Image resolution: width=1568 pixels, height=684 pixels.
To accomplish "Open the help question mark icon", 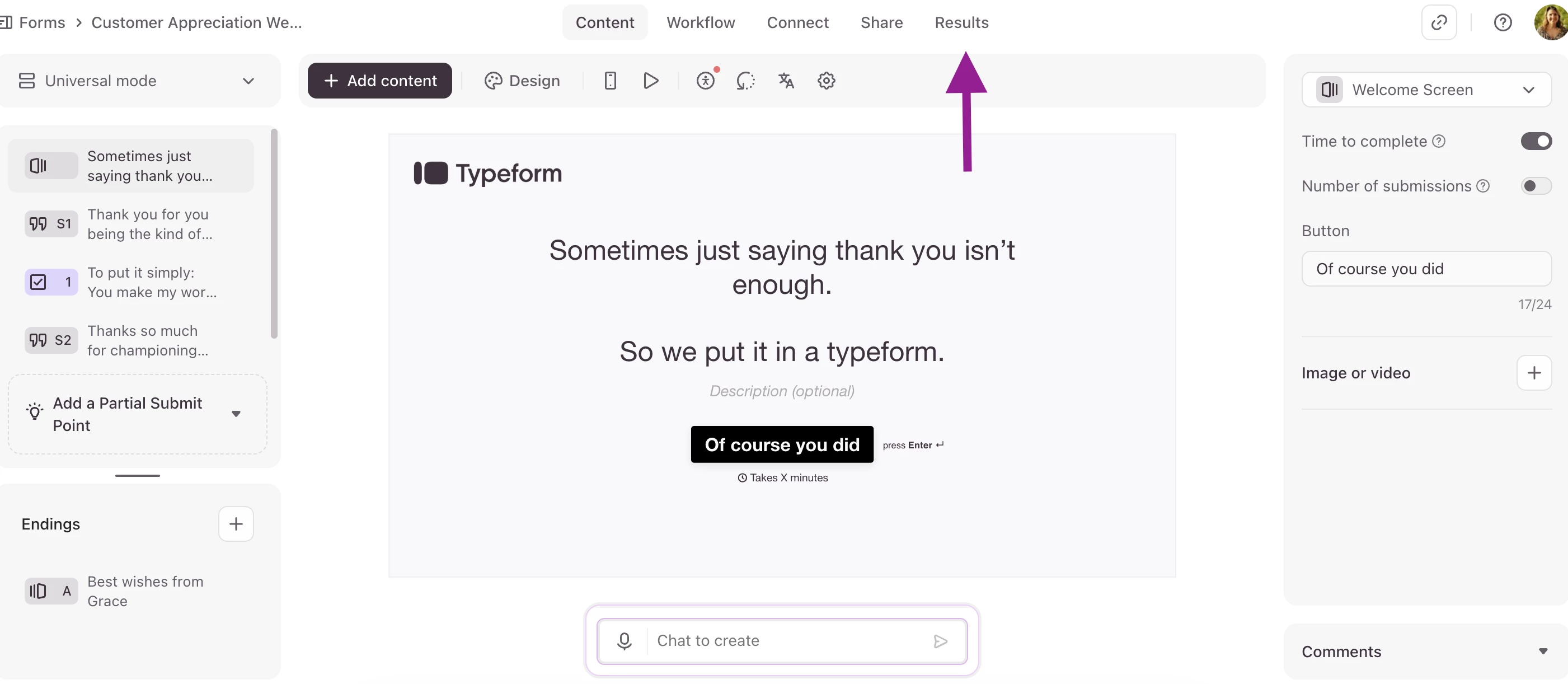I will (1503, 22).
